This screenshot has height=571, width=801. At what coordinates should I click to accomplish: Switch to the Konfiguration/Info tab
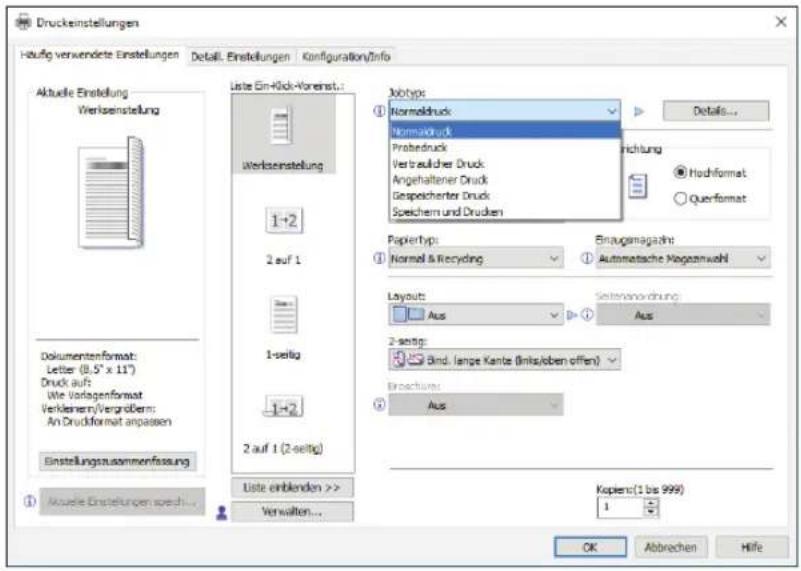coord(346,56)
